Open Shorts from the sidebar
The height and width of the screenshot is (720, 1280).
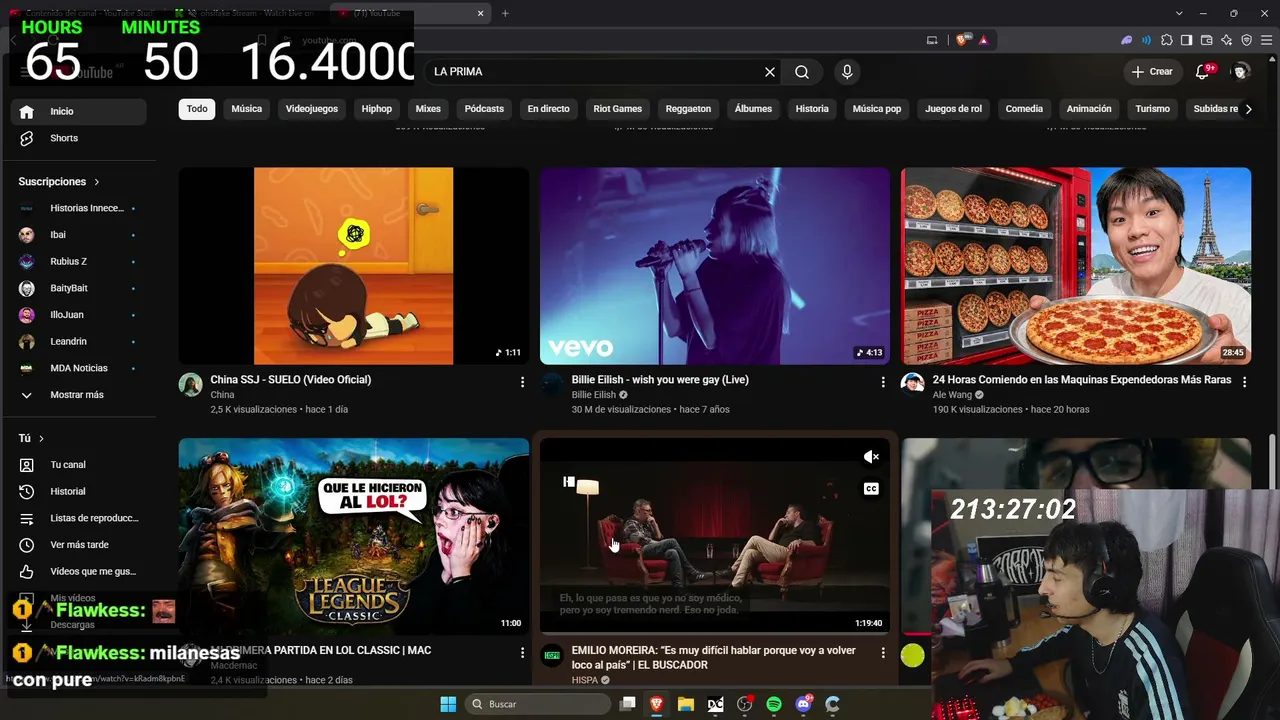80,138
